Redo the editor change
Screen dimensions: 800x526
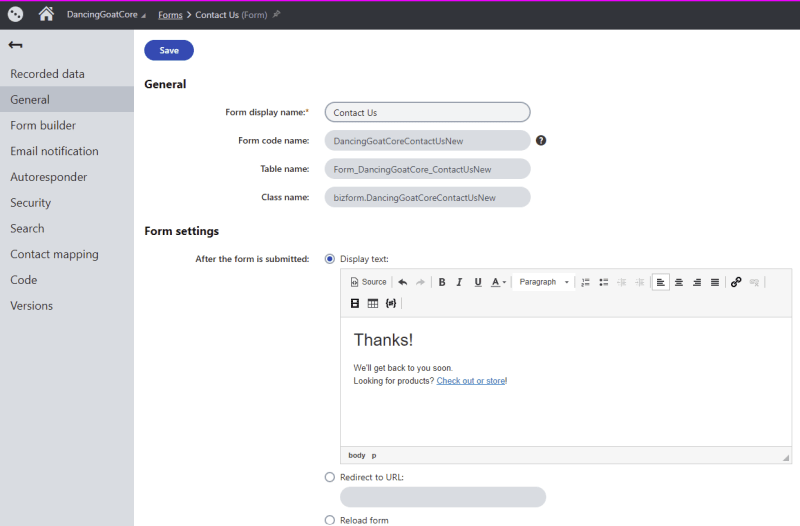point(420,282)
